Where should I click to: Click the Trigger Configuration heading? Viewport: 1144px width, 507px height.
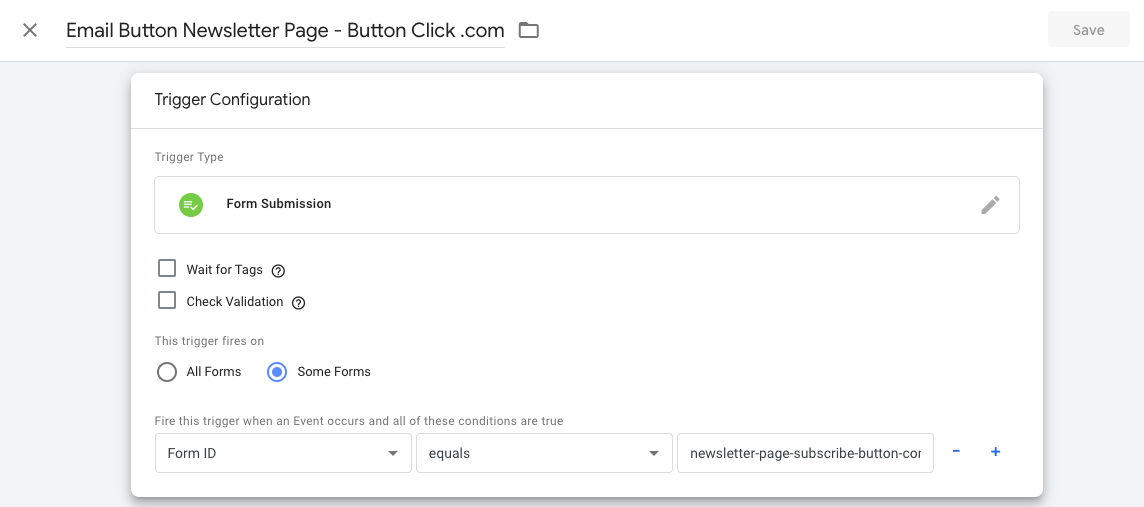point(232,100)
